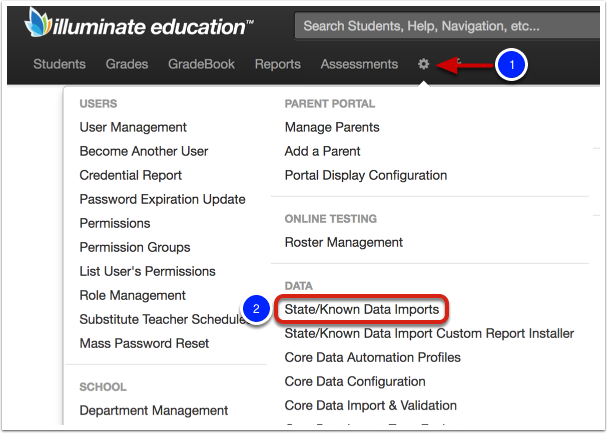The height and width of the screenshot is (433, 607).
Task: Select Core Data Configuration
Action: [x=355, y=382]
